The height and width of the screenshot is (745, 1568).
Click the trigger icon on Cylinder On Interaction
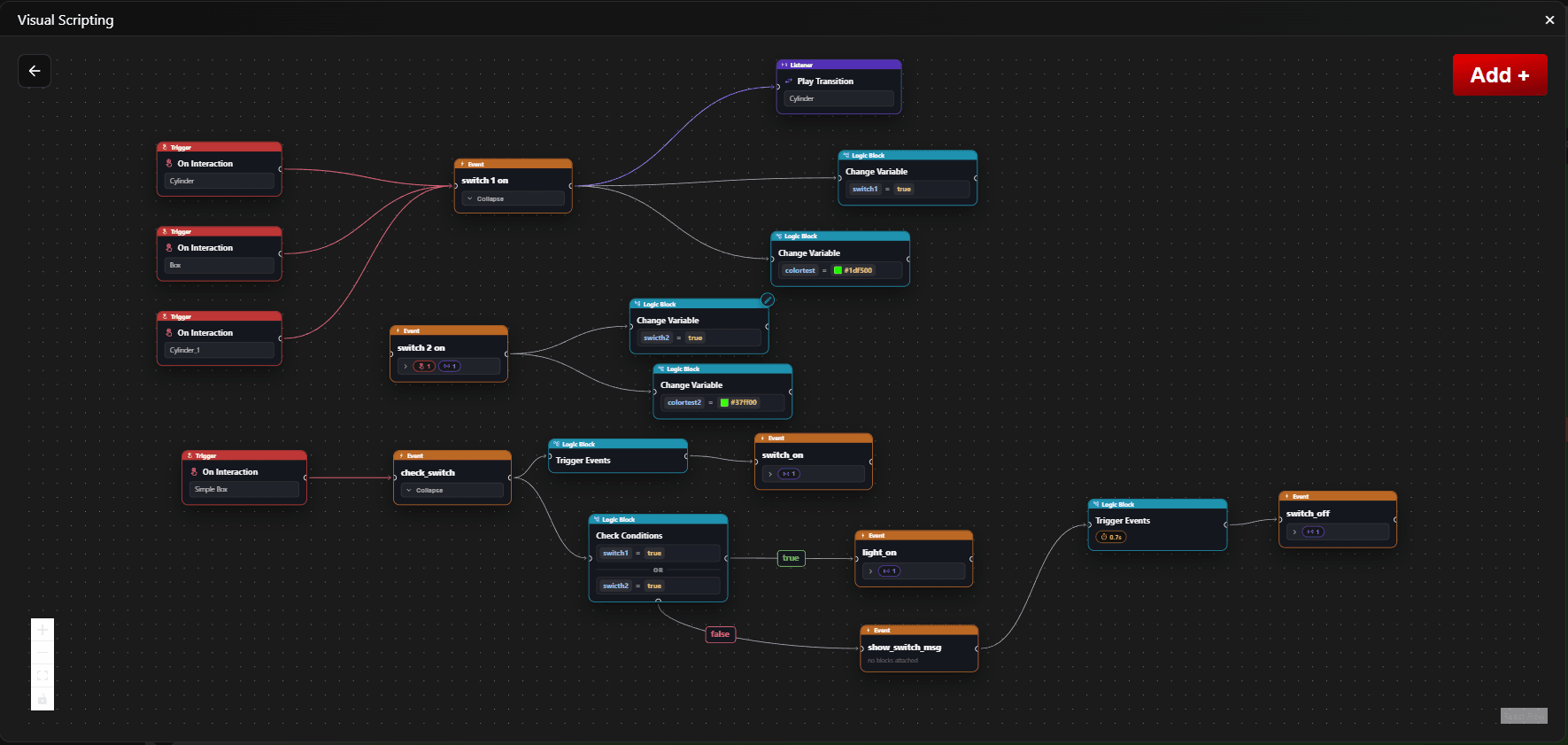click(169, 164)
